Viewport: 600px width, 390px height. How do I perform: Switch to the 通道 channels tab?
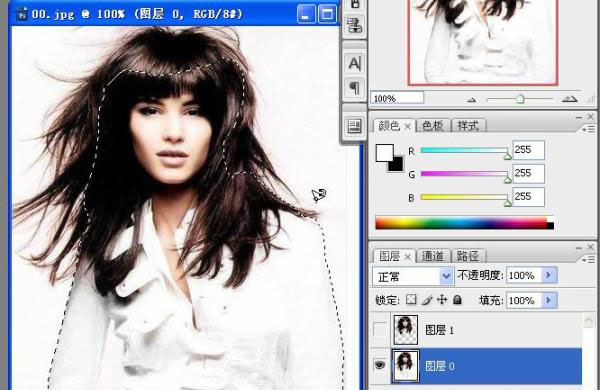(x=433, y=256)
